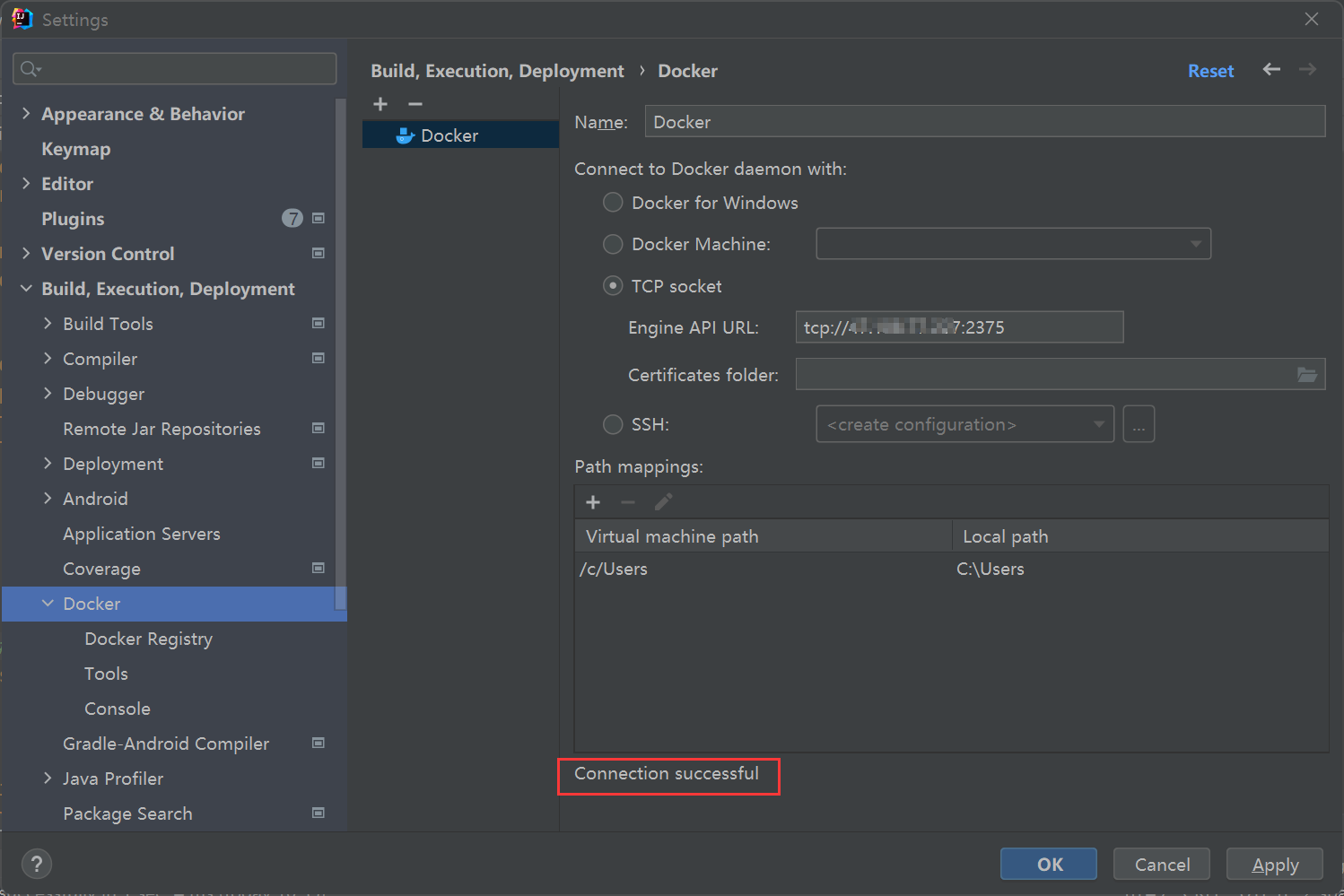Image resolution: width=1344 pixels, height=896 pixels.
Task: Click the Cancel button
Action: (1162, 864)
